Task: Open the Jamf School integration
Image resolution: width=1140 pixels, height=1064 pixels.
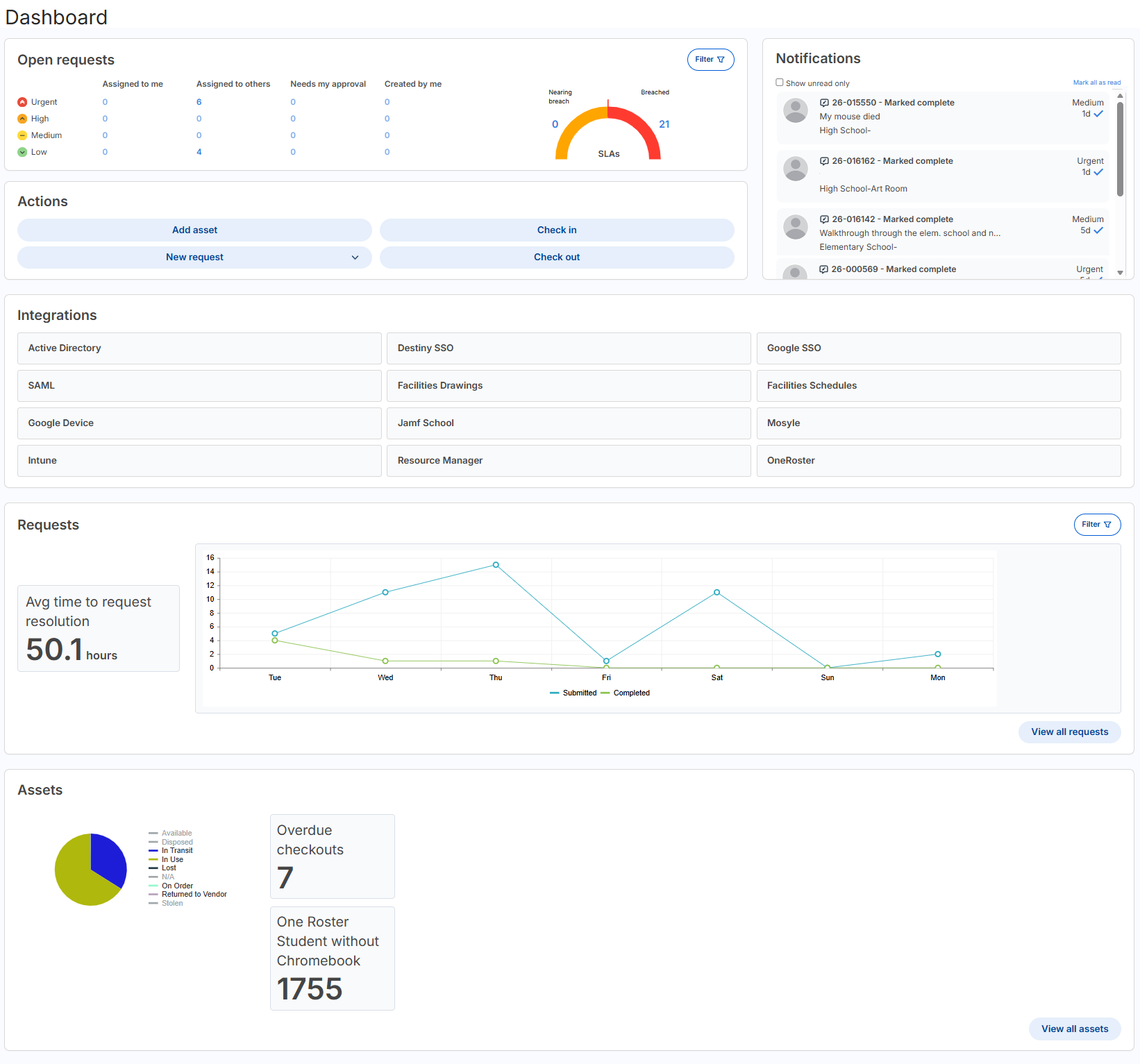Action: 569,423
